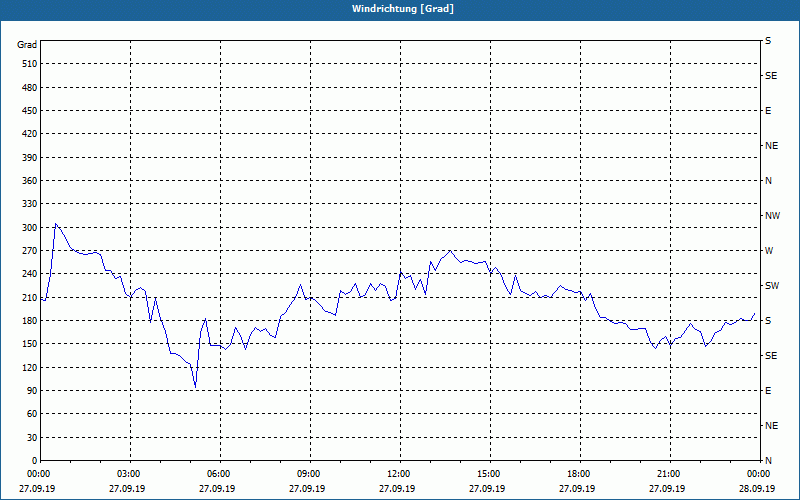
Task: Select the 240 y-axis value
Action: (x=30, y=274)
